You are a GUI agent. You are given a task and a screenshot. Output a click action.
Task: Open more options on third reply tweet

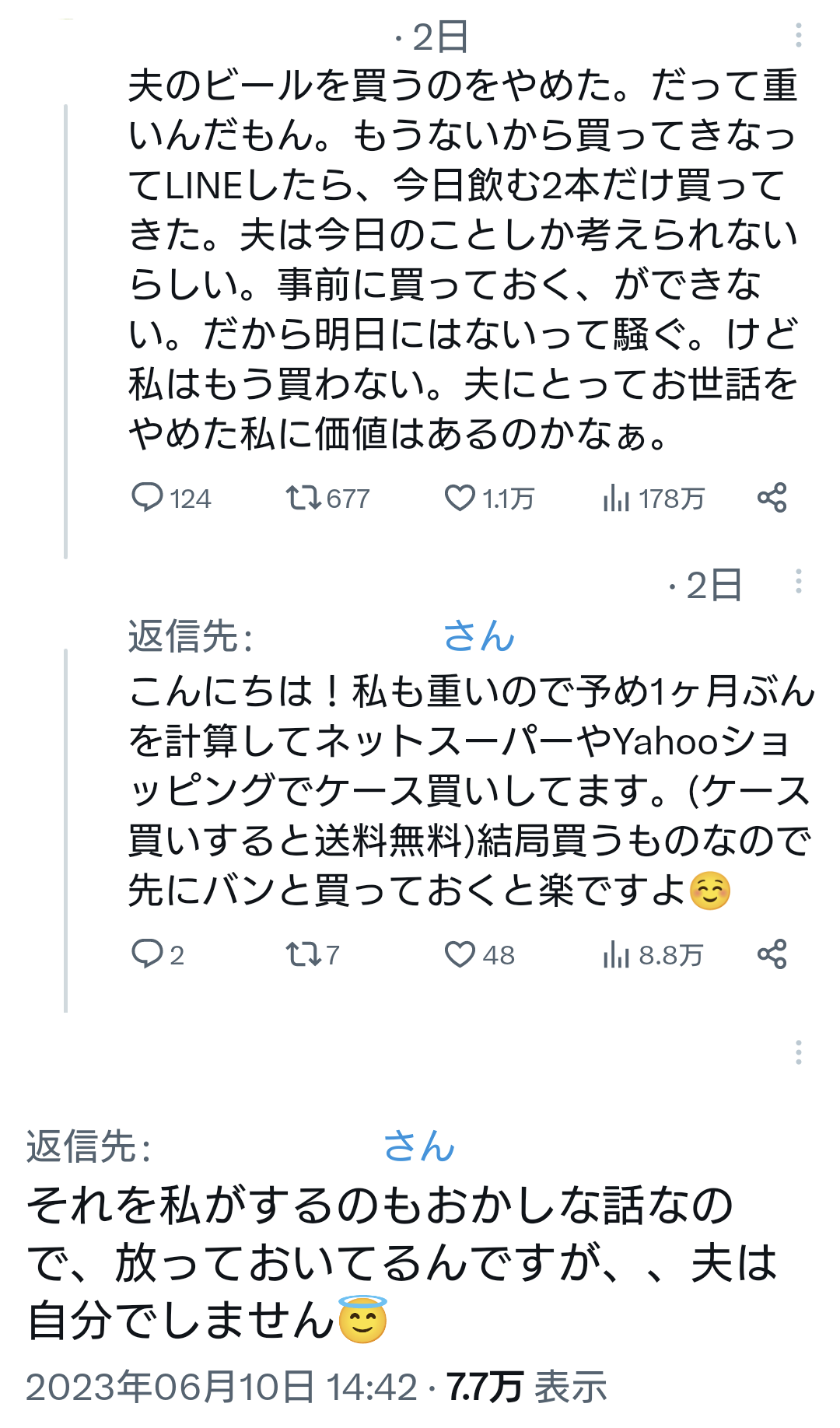click(798, 1052)
